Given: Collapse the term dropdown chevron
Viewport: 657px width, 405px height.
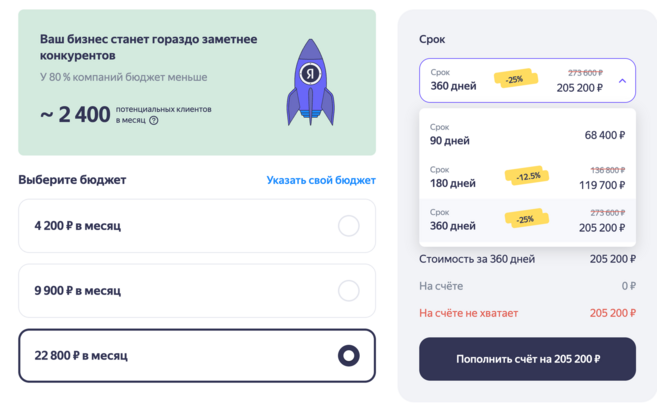Looking at the screenshot, I should point(622,80).
